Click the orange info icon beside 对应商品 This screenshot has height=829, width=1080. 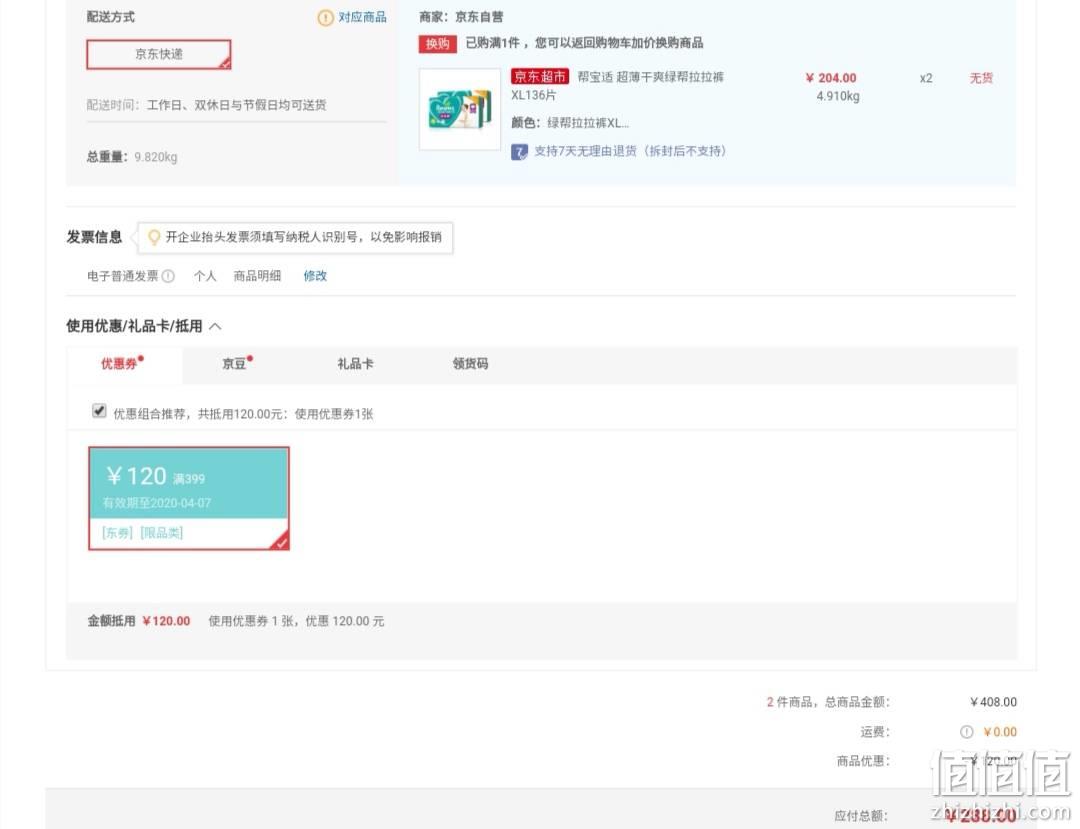click(x=325, y=18)
